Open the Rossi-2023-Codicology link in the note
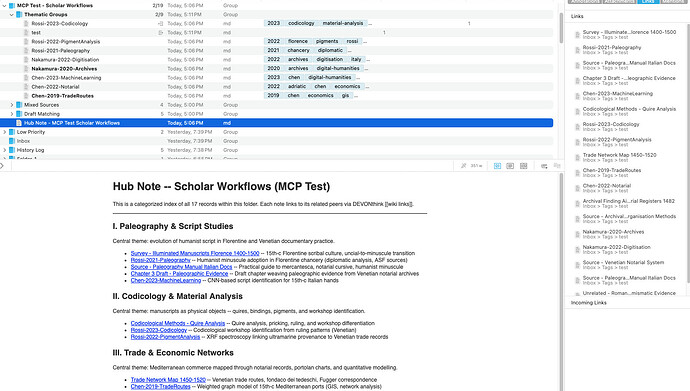Viewport: 690px width, 391px height. [159, 330]
